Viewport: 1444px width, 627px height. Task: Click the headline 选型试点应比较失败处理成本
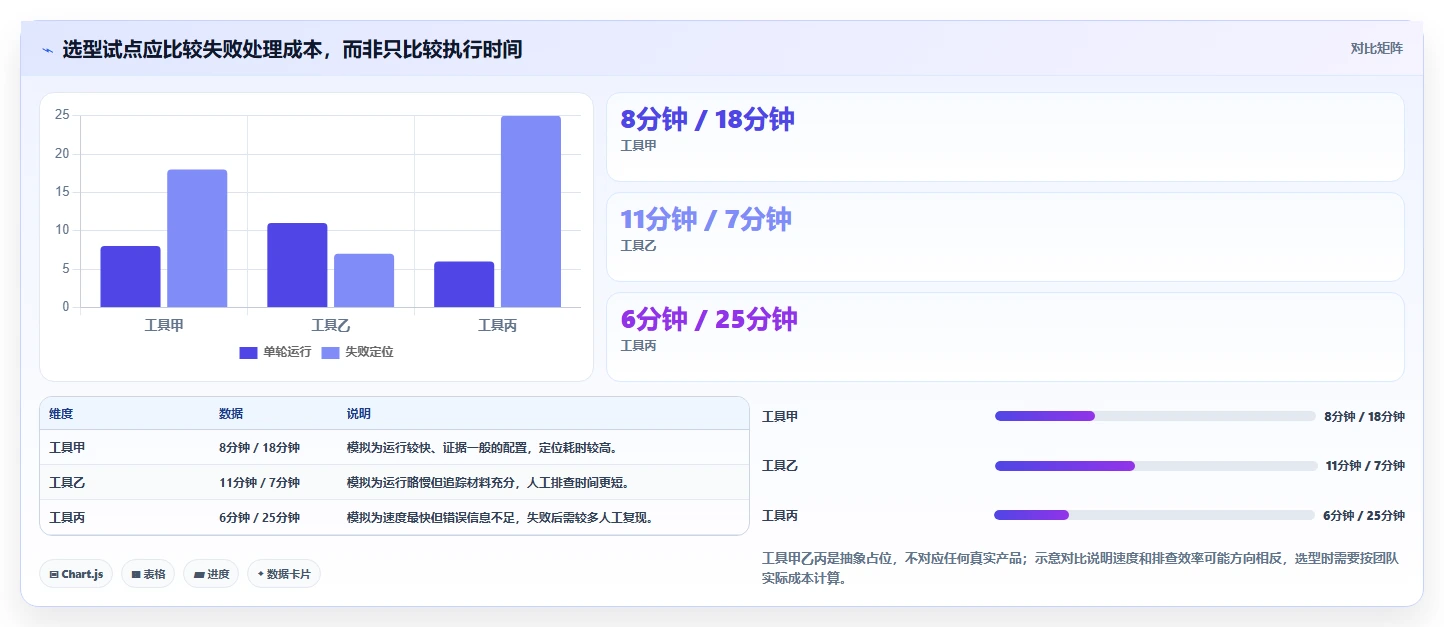click(x=292, y=49)
